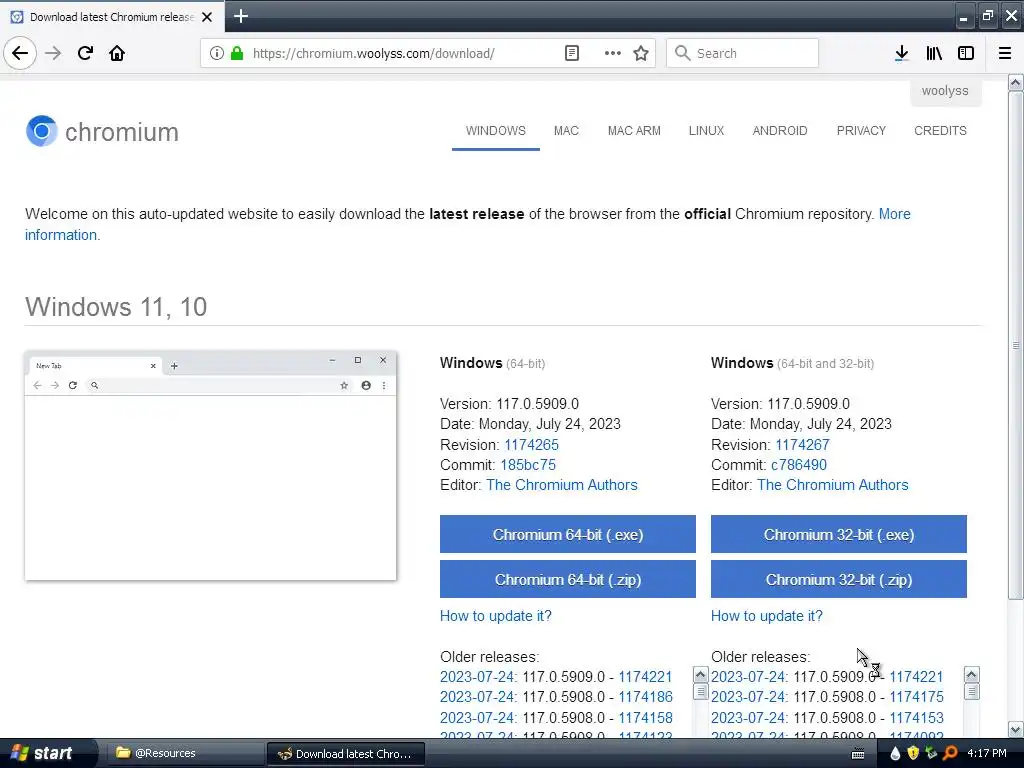
Task: Open a new browser tab
Action: 240,16
